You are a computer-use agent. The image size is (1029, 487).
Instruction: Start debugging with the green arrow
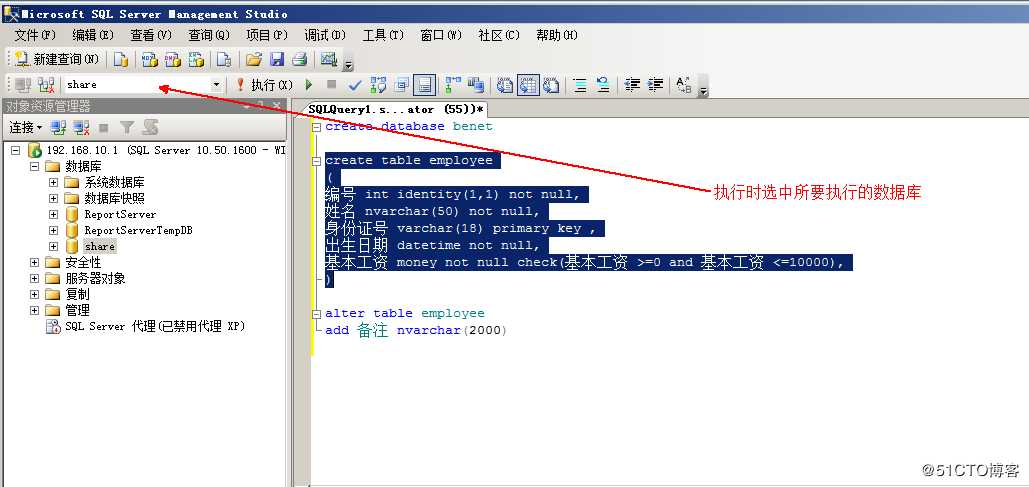tap(309, 85)
